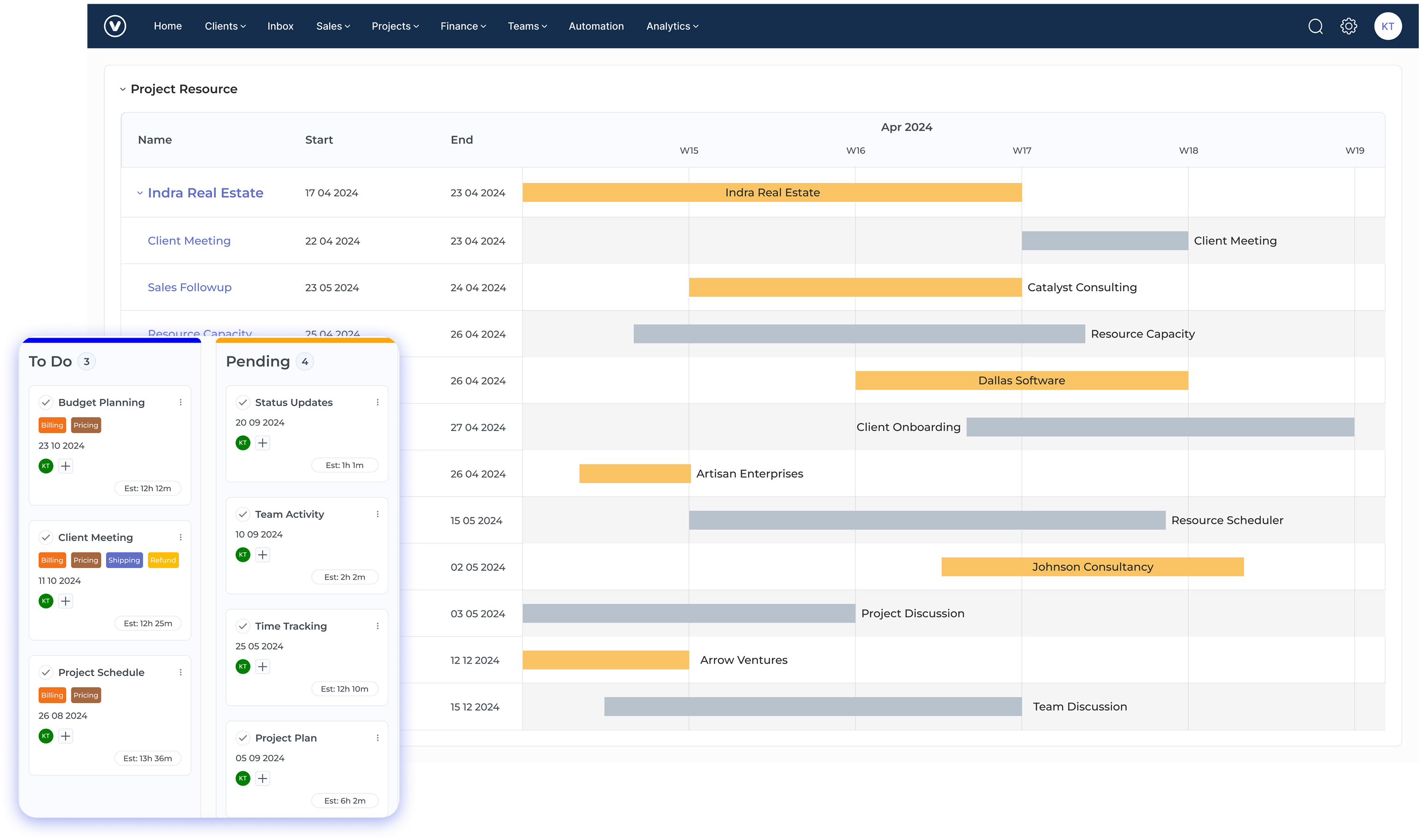Select the Indra Real Estate Gantt bar
Screen dimensions: 1422x840
point(772,192)
